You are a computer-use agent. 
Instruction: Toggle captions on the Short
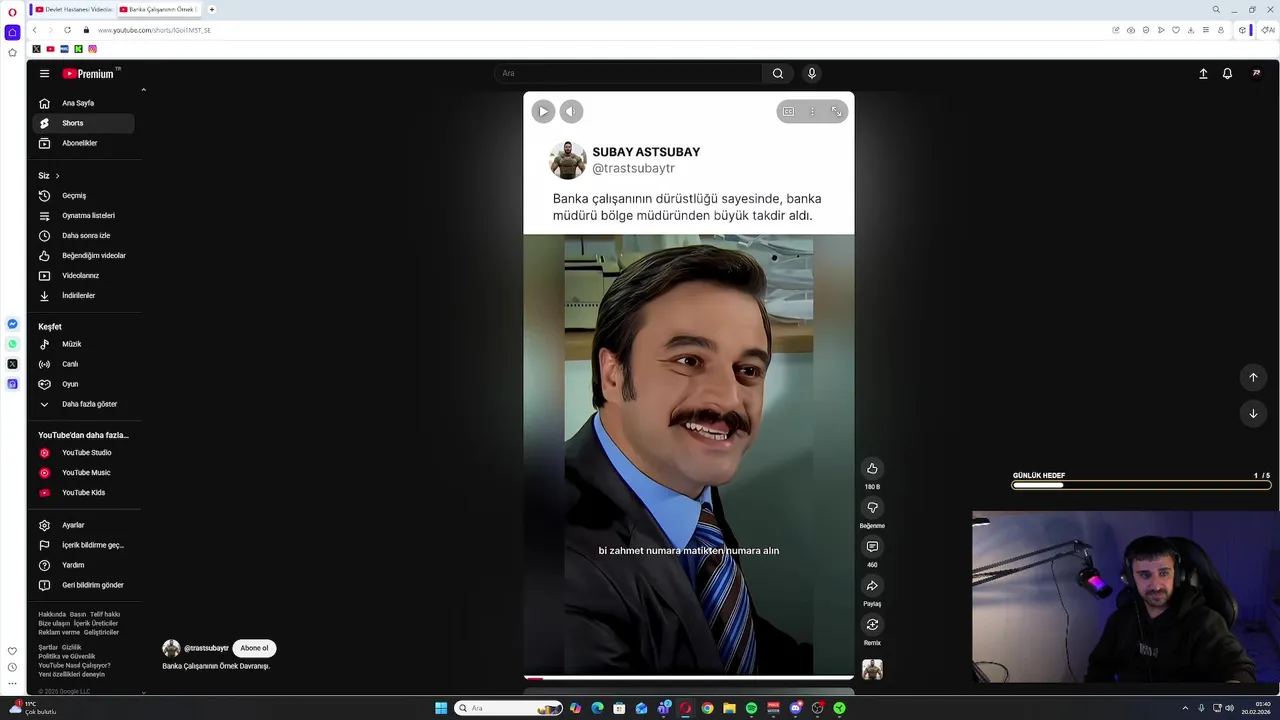(788, 111)
